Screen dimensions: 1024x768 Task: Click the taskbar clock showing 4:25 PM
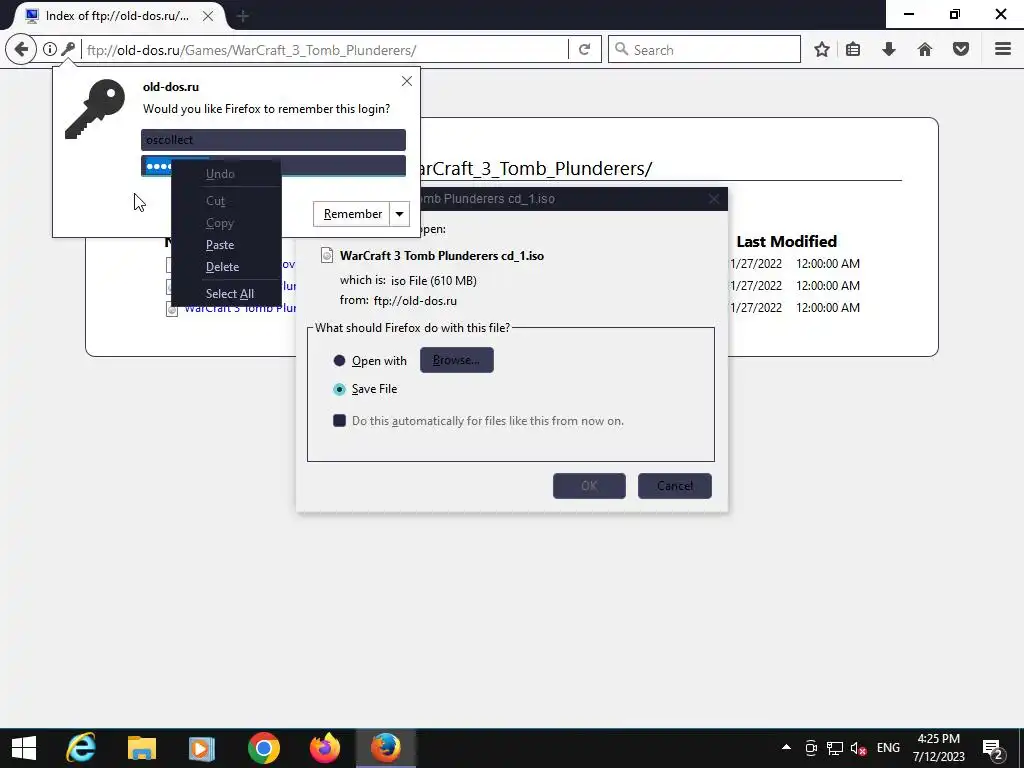coord(938,748)
